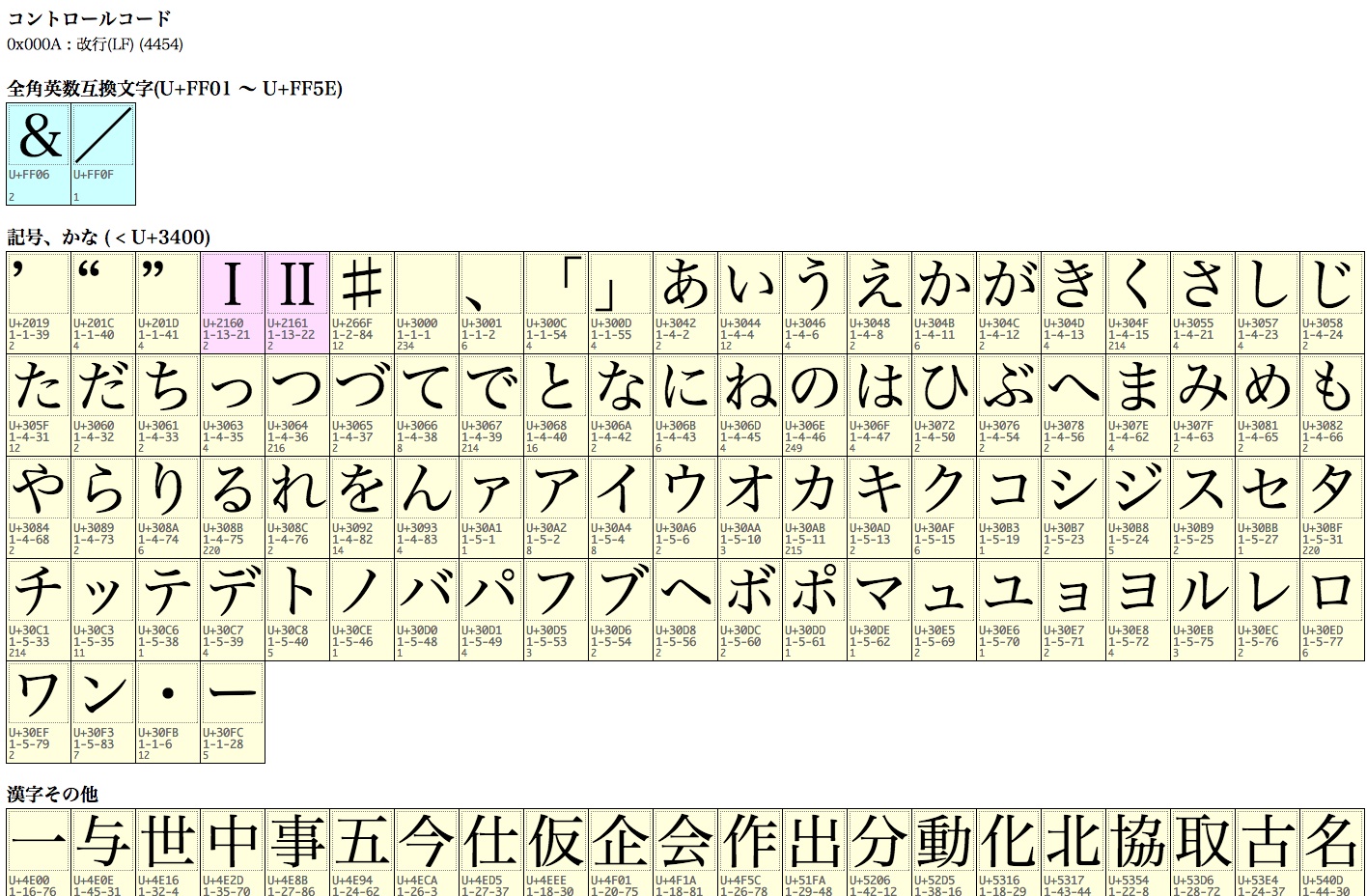Screen dimensions: 1367x896
Task: Select the hiragana の cell U+306E
Action: (815, 405)
